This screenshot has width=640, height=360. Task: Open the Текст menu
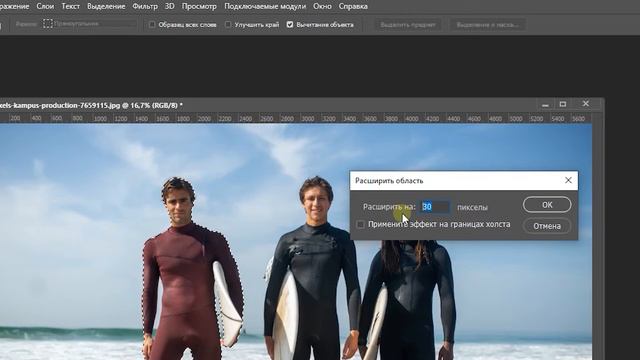pyautogui.click(x=70, y=7)
